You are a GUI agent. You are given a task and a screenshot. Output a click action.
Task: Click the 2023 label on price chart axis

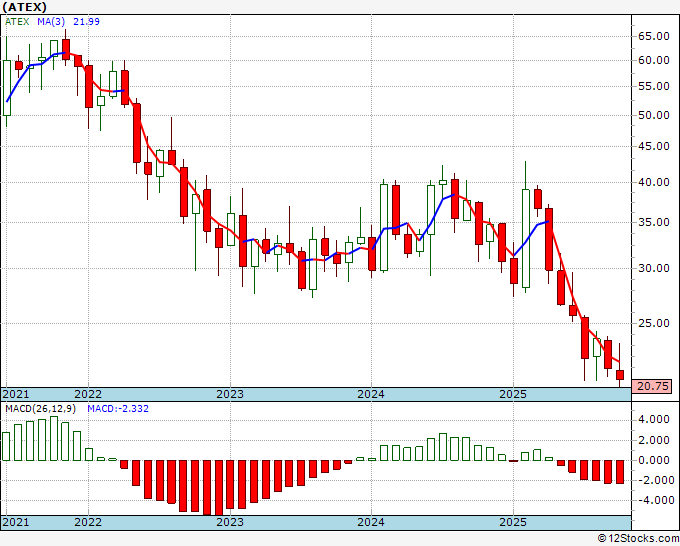pos(230,394)
